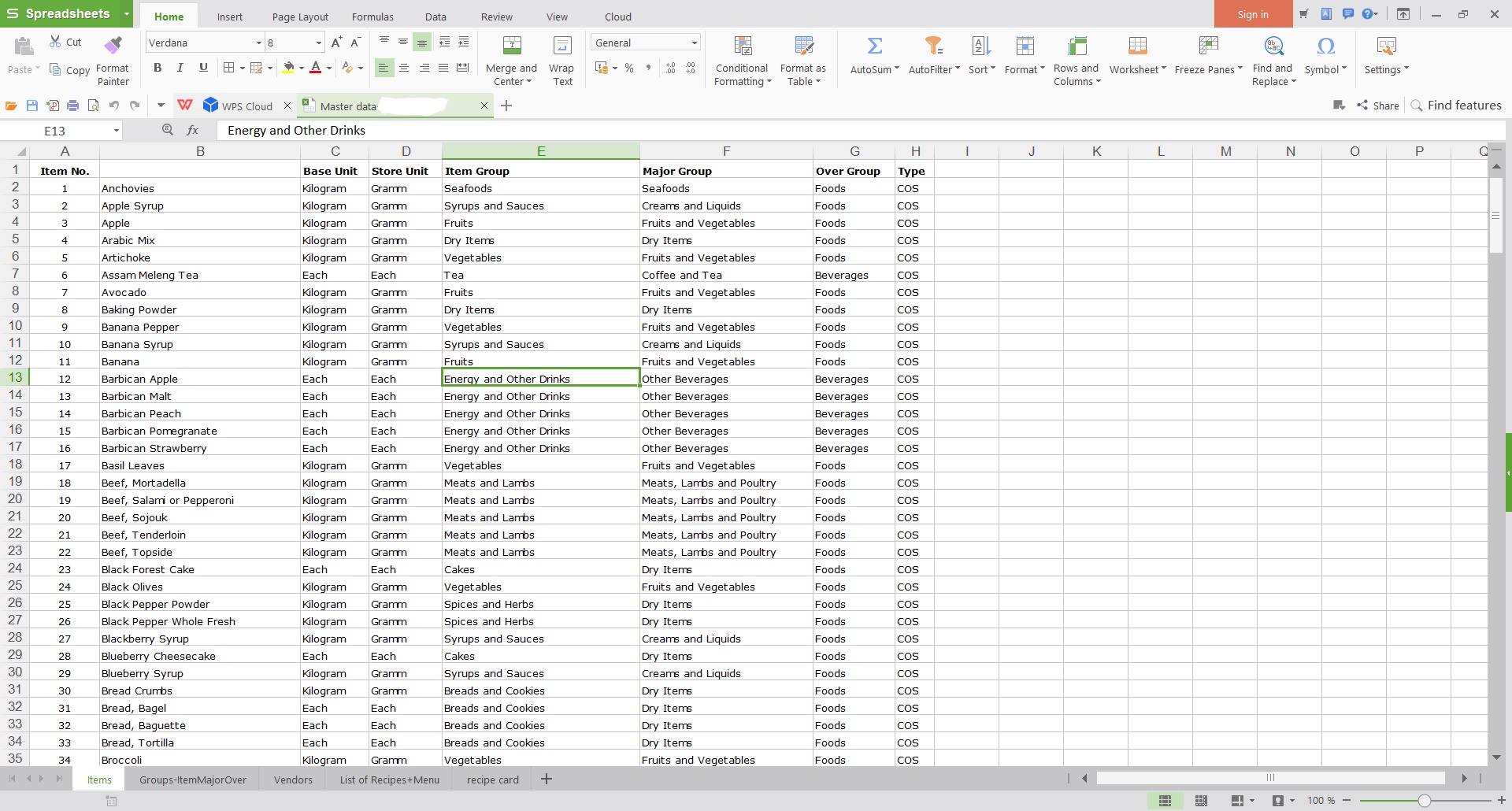Image resolution: width=1512 pixels, height=811 pixels.
Task: Click the Format Painter brush icon
Action: point(113,45)
